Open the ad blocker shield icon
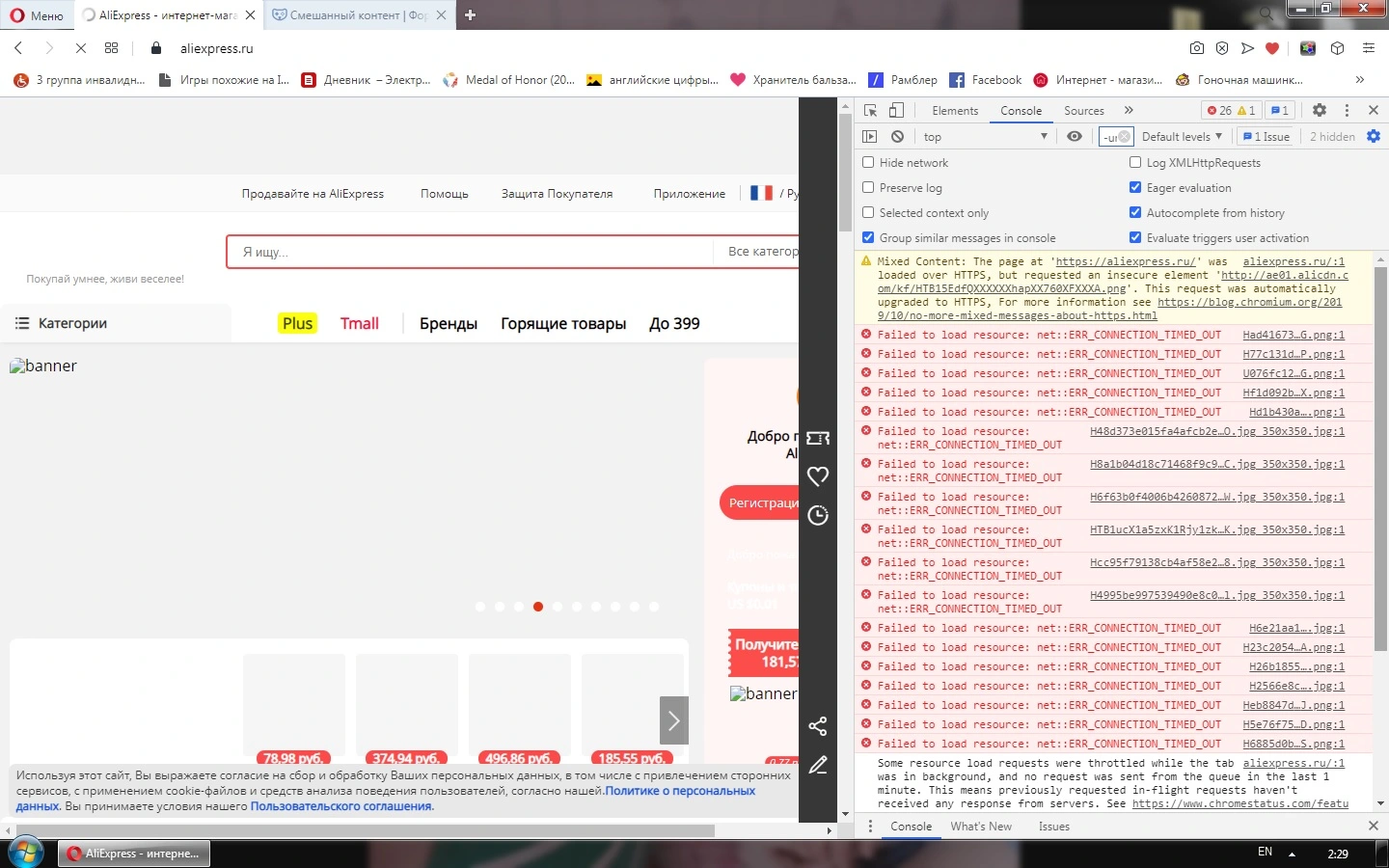The width and height of the screenshot is (1389, 868). [x=1222, y=48]
